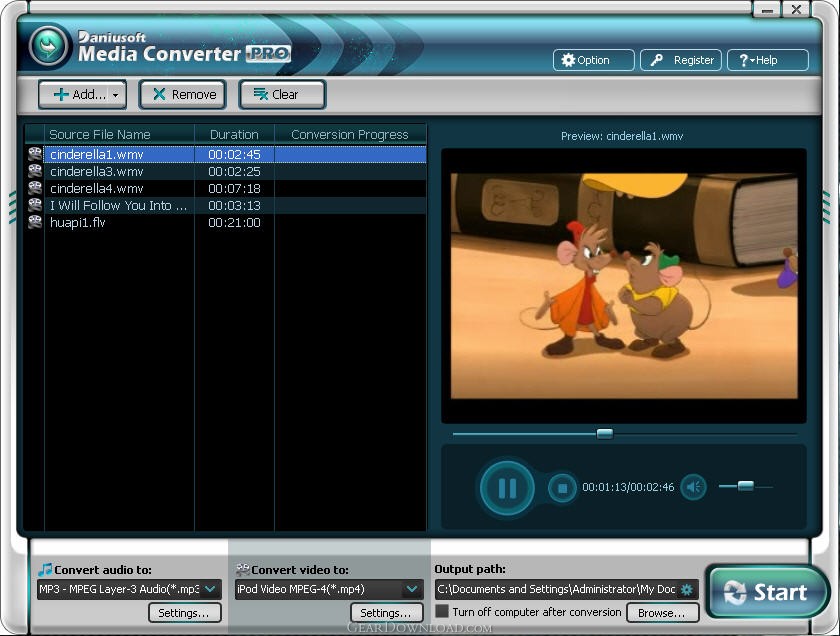Click the Preview: cinderella1.wmv title

[622, 136]
